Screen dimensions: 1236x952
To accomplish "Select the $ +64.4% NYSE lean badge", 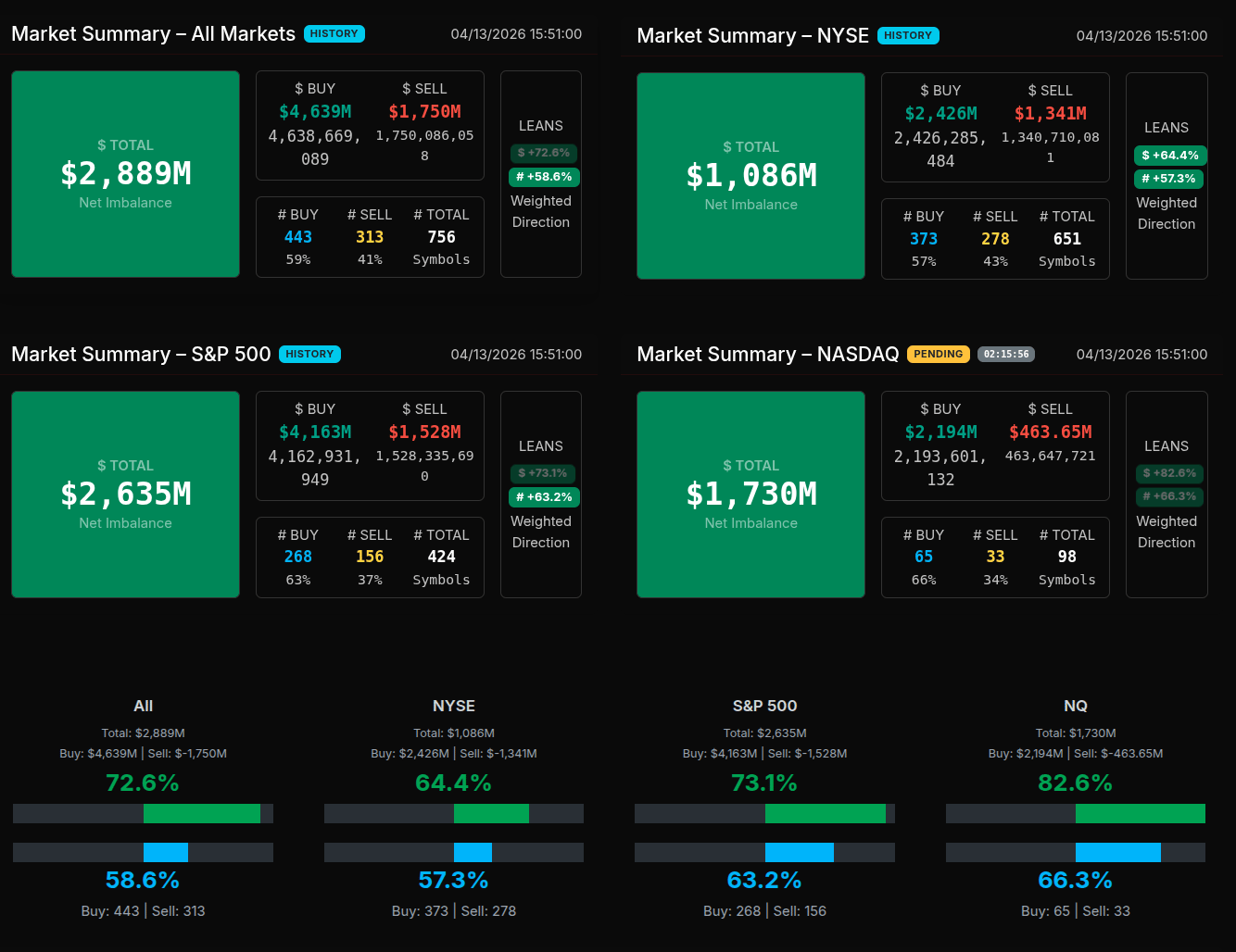I will tap(1169, 156).
